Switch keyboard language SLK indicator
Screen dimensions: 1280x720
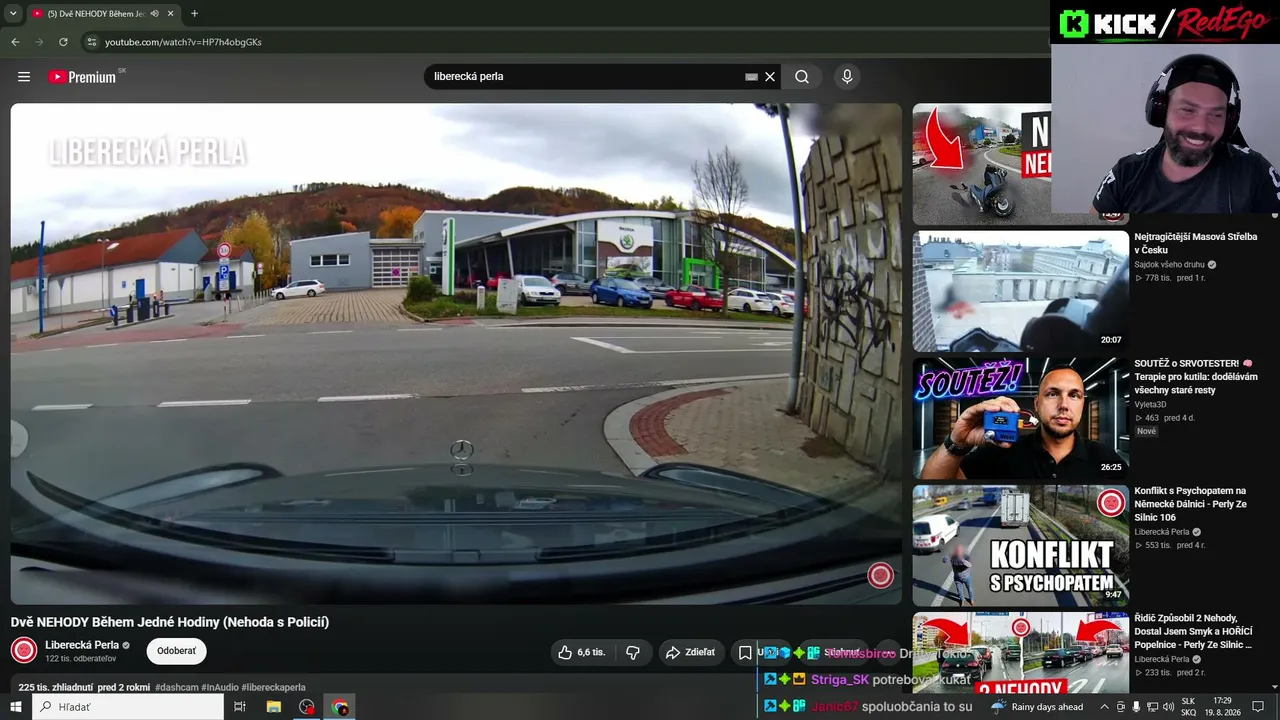pyautogui.click(x=1188, y=707)
